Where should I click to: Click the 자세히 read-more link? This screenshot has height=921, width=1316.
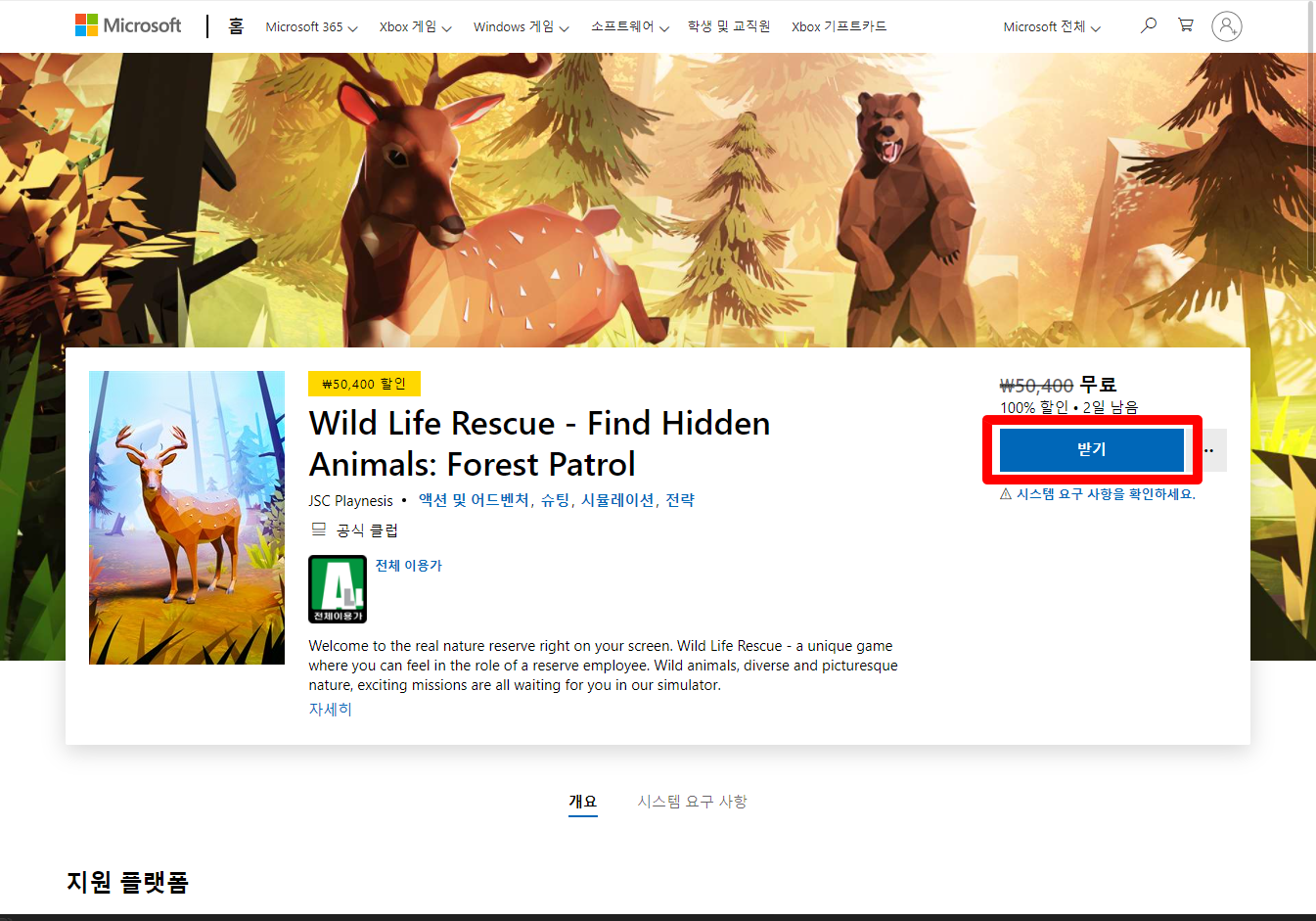pyautogui.click(x=331, y=710)
